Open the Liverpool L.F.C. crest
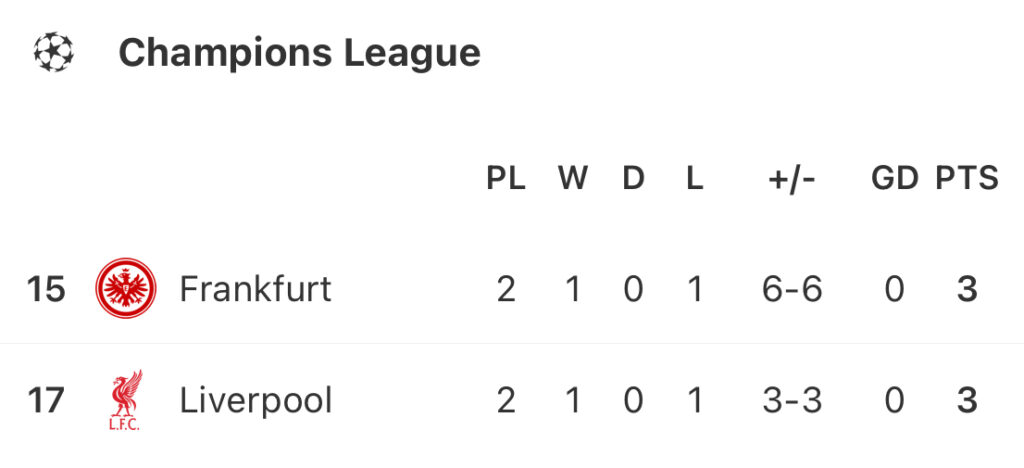The height and width of the screenshot is (468, 1024). coord(126,401)
